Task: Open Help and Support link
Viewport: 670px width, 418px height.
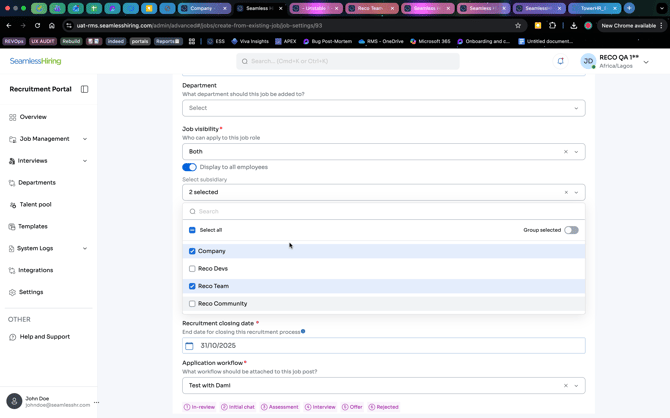Action: [x=44, y=337]
